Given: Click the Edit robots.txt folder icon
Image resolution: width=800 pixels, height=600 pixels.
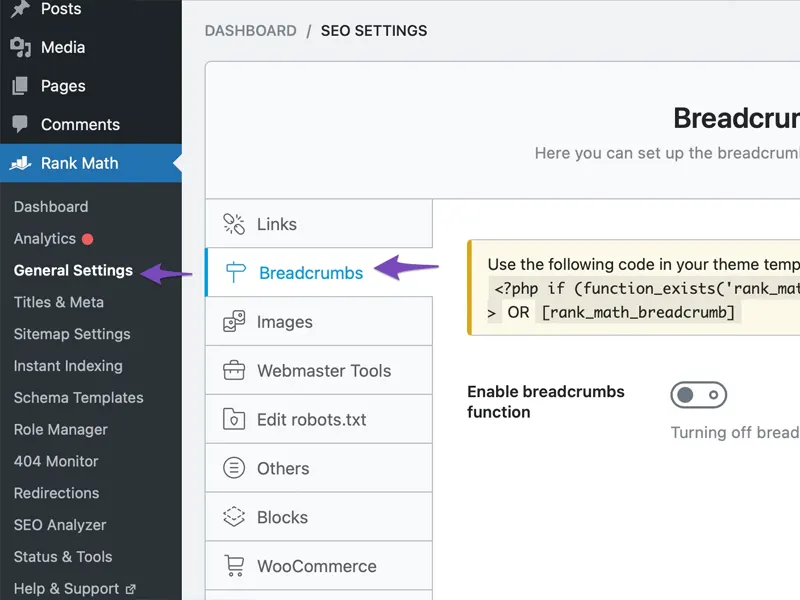Looking at the screenshot, I should 234,419.
